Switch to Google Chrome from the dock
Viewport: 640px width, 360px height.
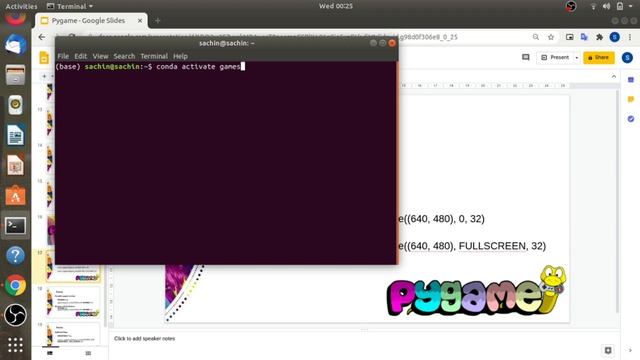pyautogui.click(x=16, y=285)
